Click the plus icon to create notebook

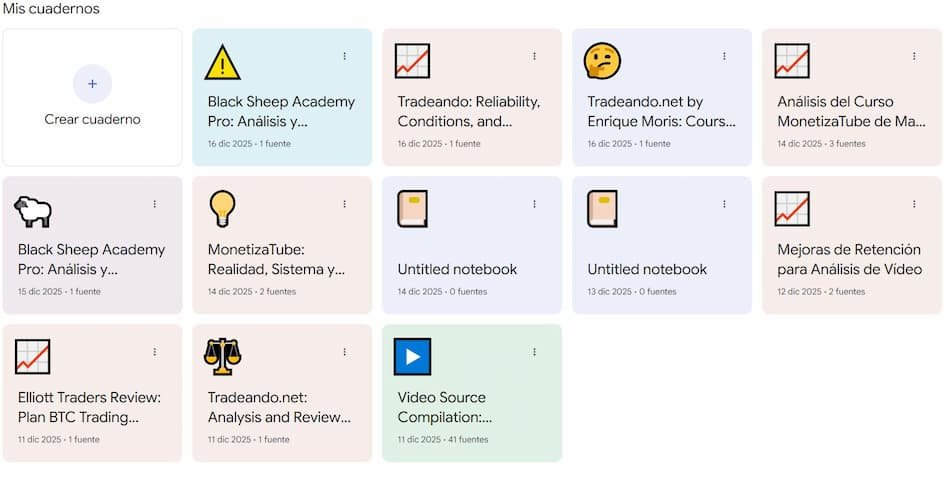point(92,84)
